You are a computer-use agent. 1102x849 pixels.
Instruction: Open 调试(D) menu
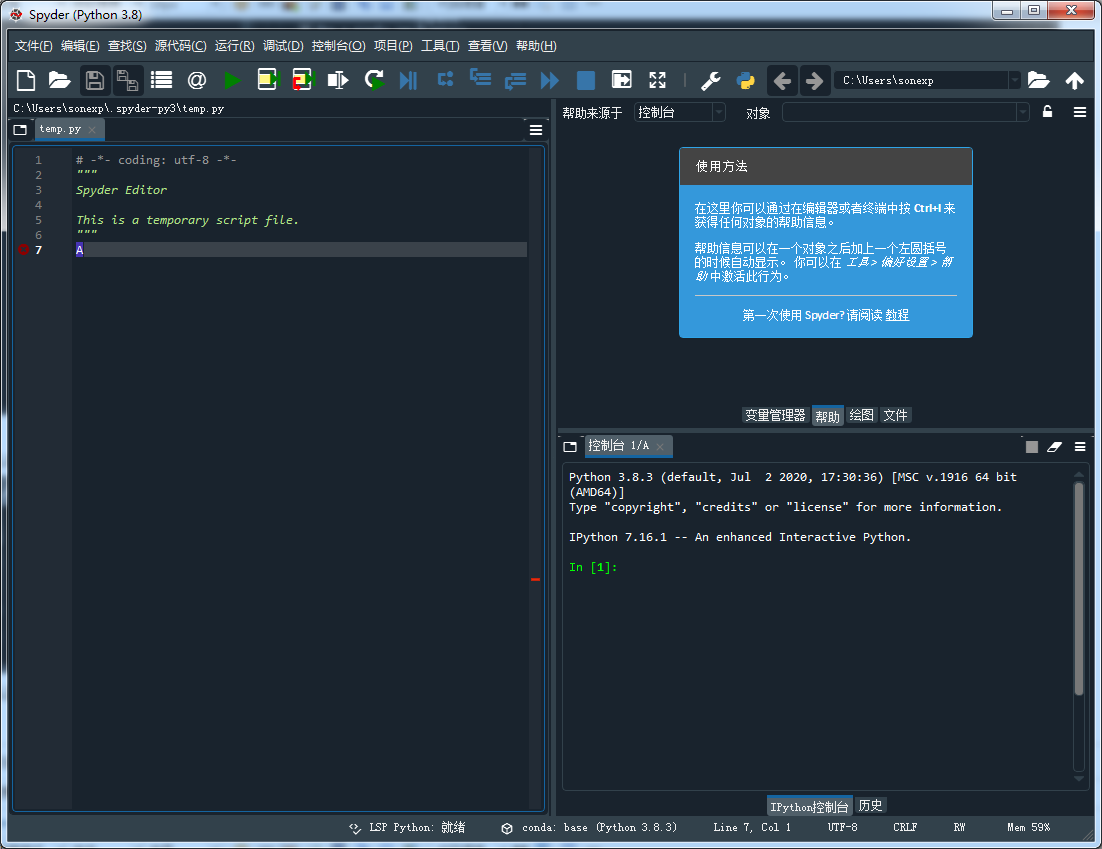tap(283, 46)
